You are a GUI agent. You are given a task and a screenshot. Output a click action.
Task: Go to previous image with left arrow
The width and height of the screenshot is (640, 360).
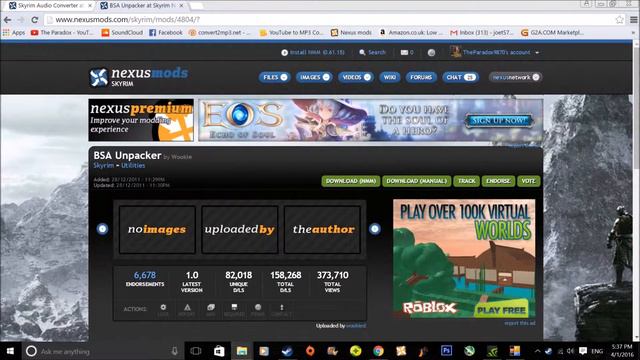point(102,229)
